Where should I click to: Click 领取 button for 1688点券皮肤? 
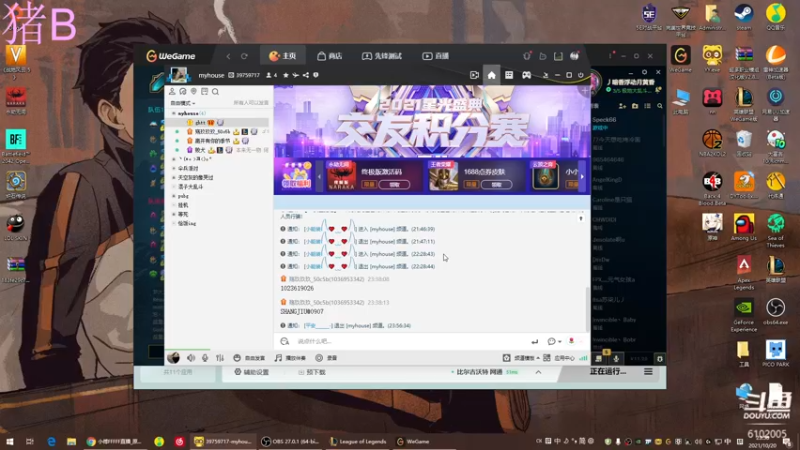pos(496,184)
